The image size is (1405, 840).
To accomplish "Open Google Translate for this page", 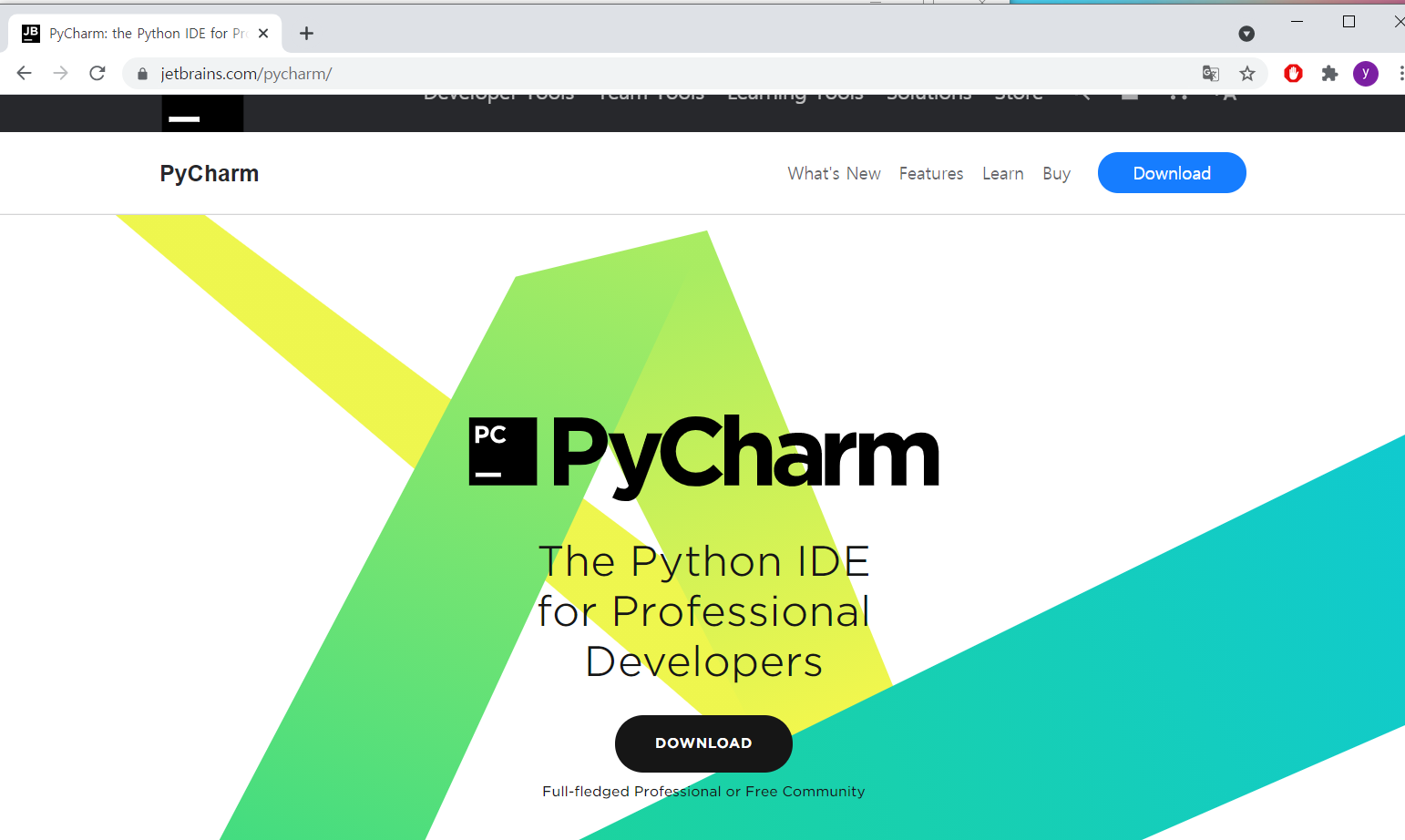I will [1211, 74].
